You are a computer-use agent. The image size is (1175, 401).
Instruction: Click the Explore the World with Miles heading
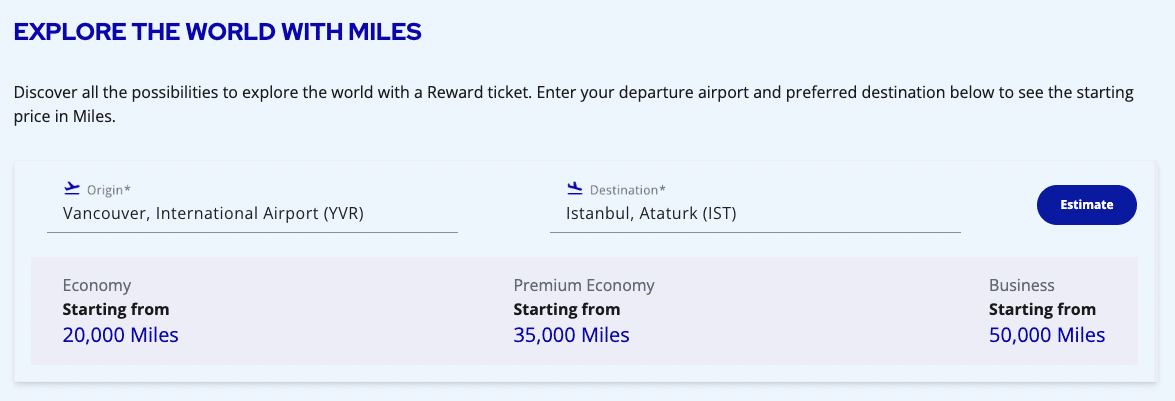pos(217,32)
